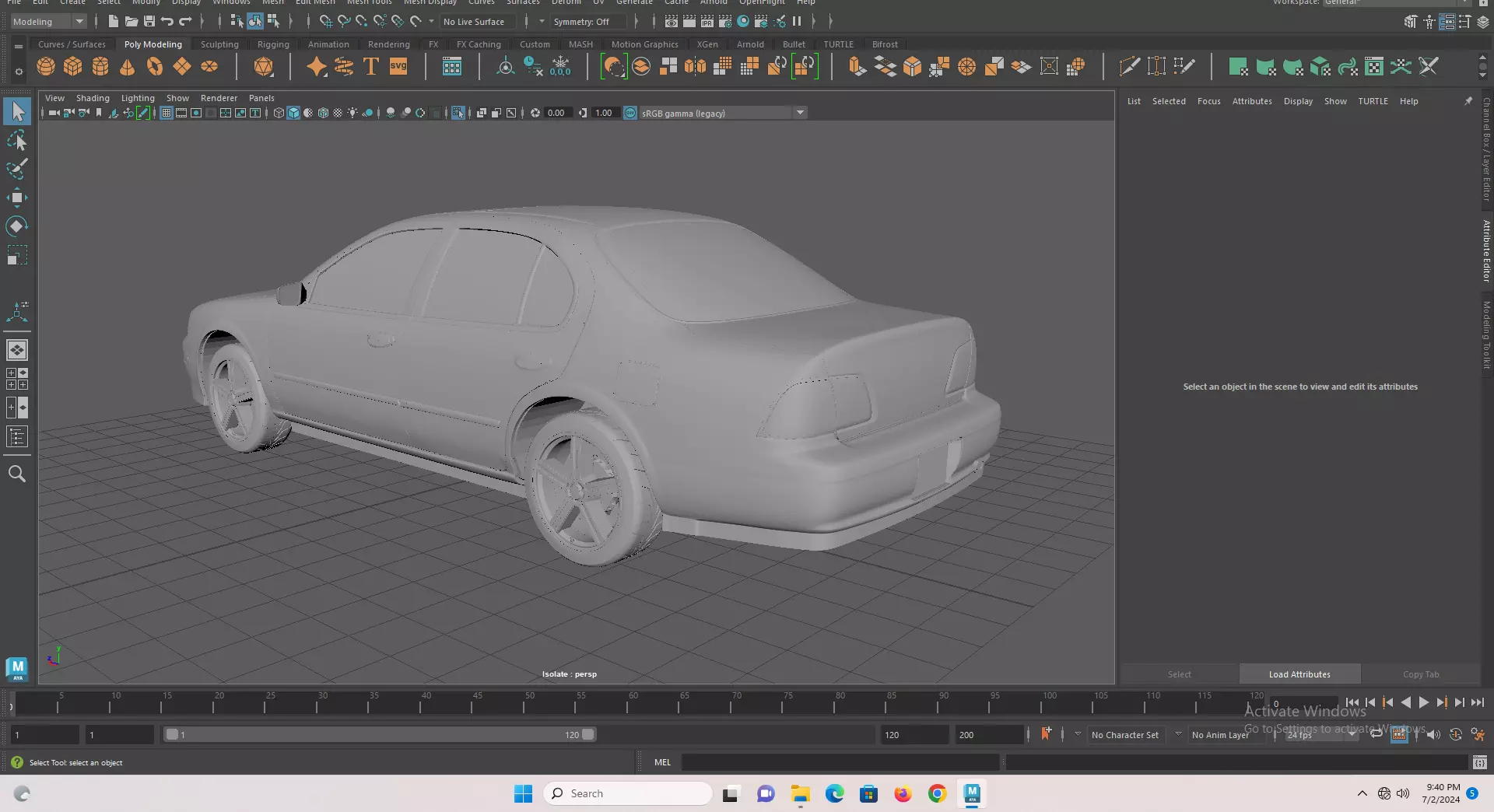Viewport: 1494px width, 812px height.
Task: Toggle smooth shade all in the viewport
Action: click(293, 113)
